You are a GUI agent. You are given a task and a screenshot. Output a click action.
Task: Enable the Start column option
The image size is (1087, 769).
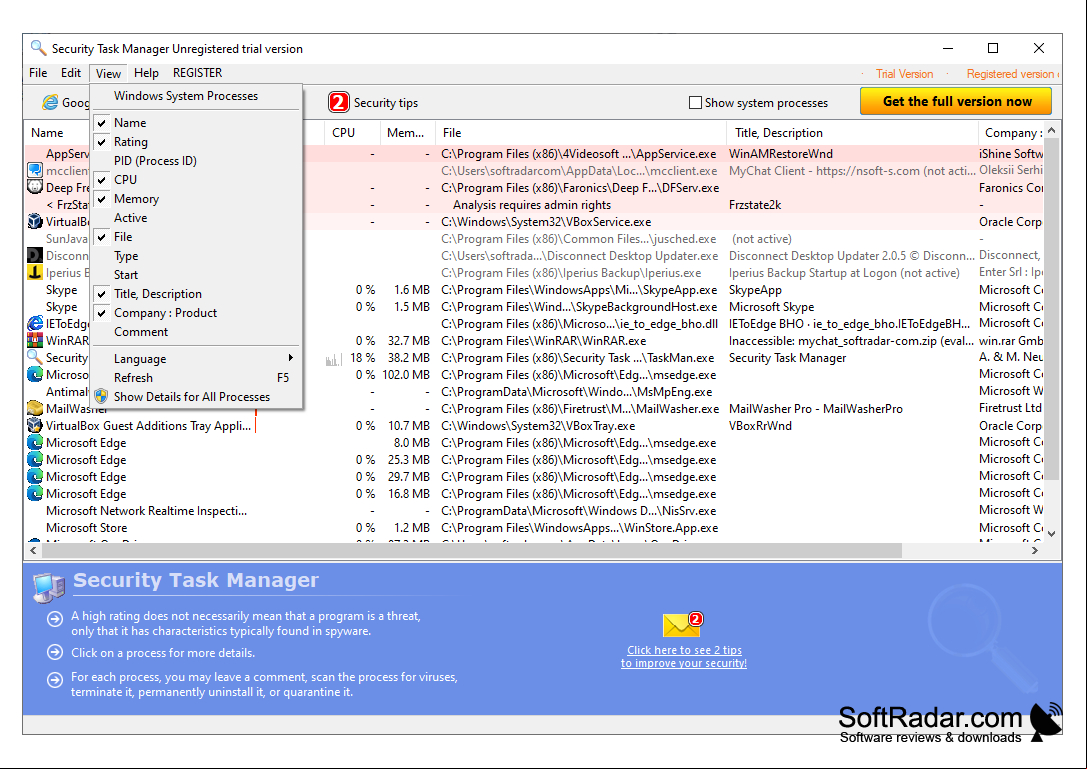point(196,275)
